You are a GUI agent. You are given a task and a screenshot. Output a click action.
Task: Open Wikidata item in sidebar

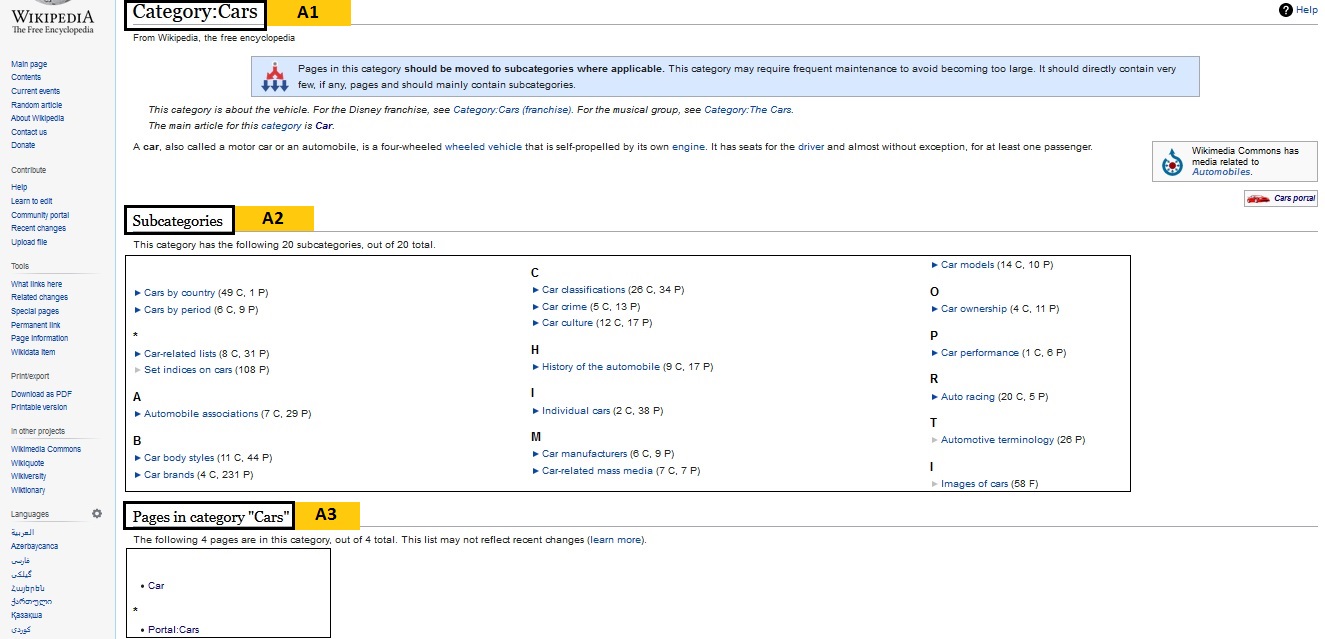point(33,352)
